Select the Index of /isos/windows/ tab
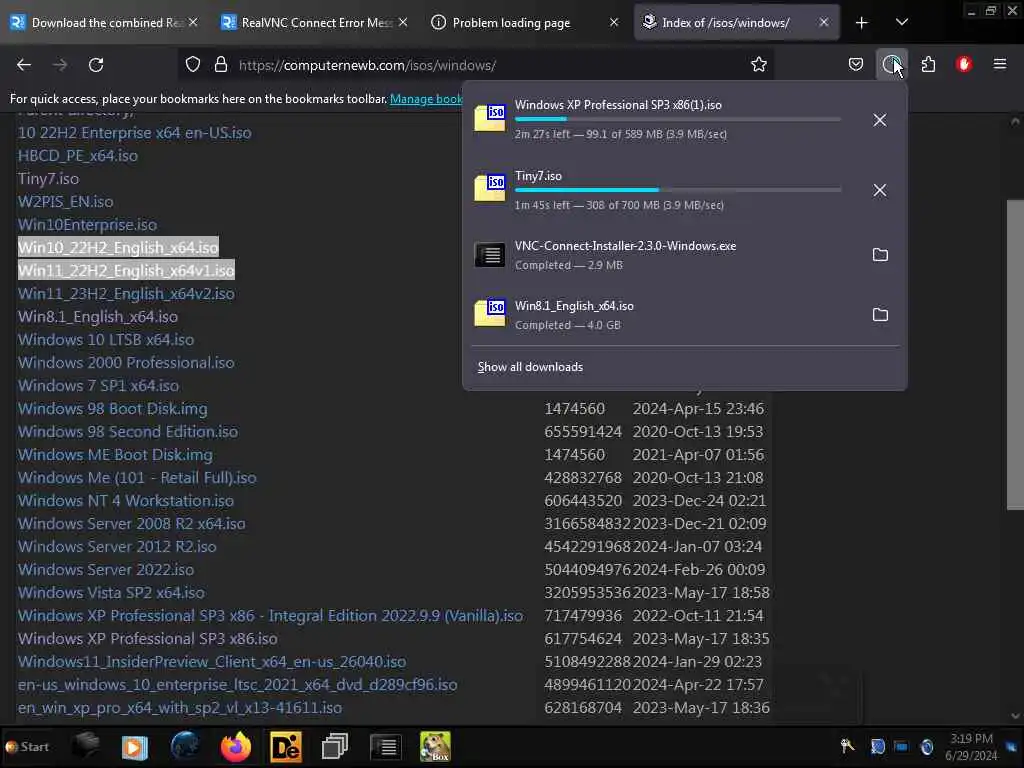This screenshot has width=1024, height=768. point(737,23)
